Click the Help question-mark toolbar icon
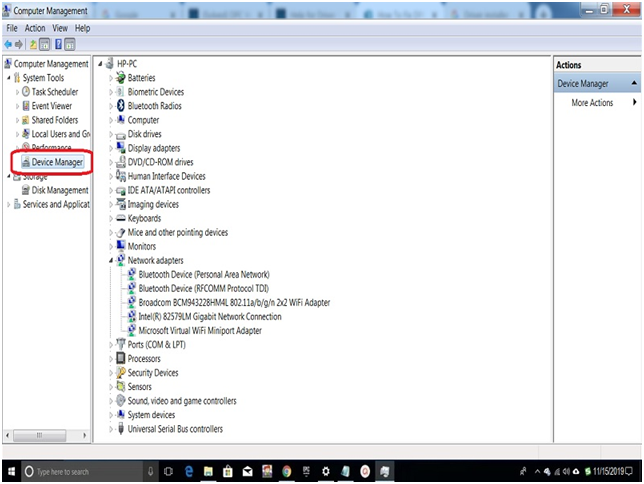 (58, 44)
